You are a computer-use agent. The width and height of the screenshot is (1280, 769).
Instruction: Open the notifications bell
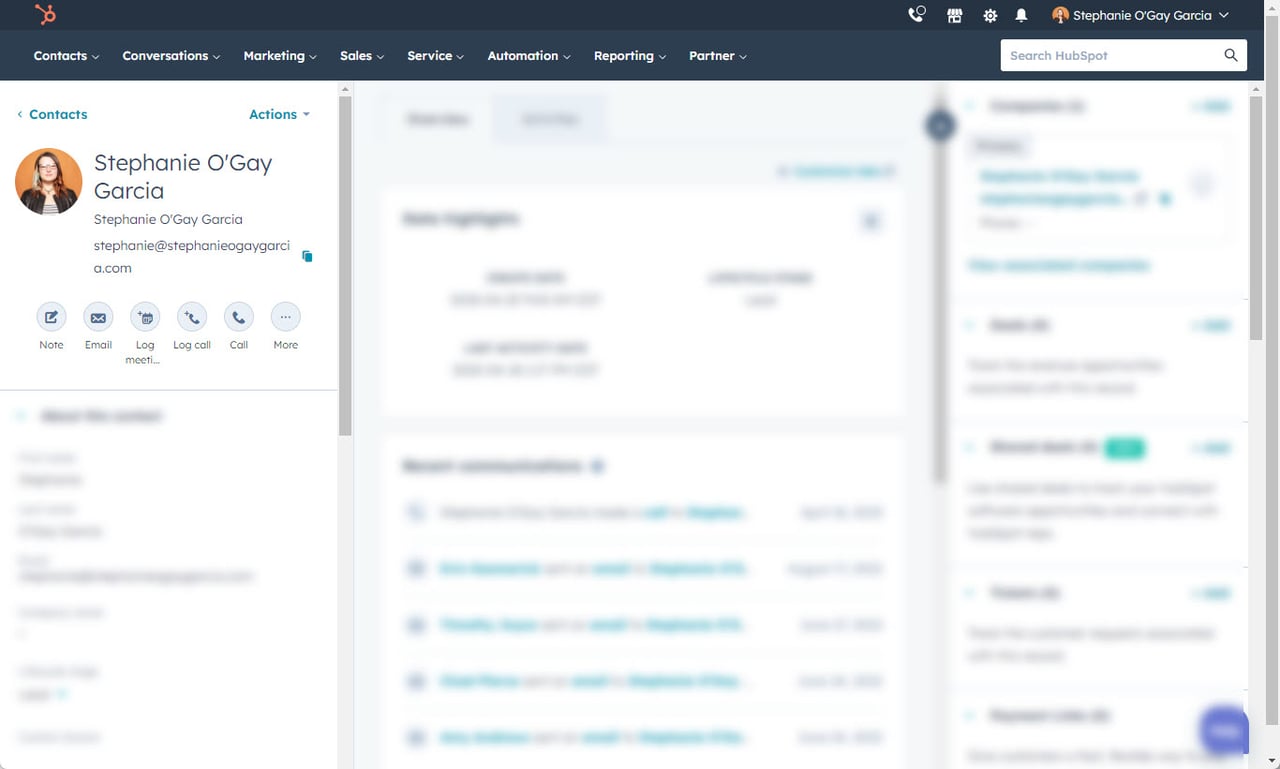point(1021,15)
